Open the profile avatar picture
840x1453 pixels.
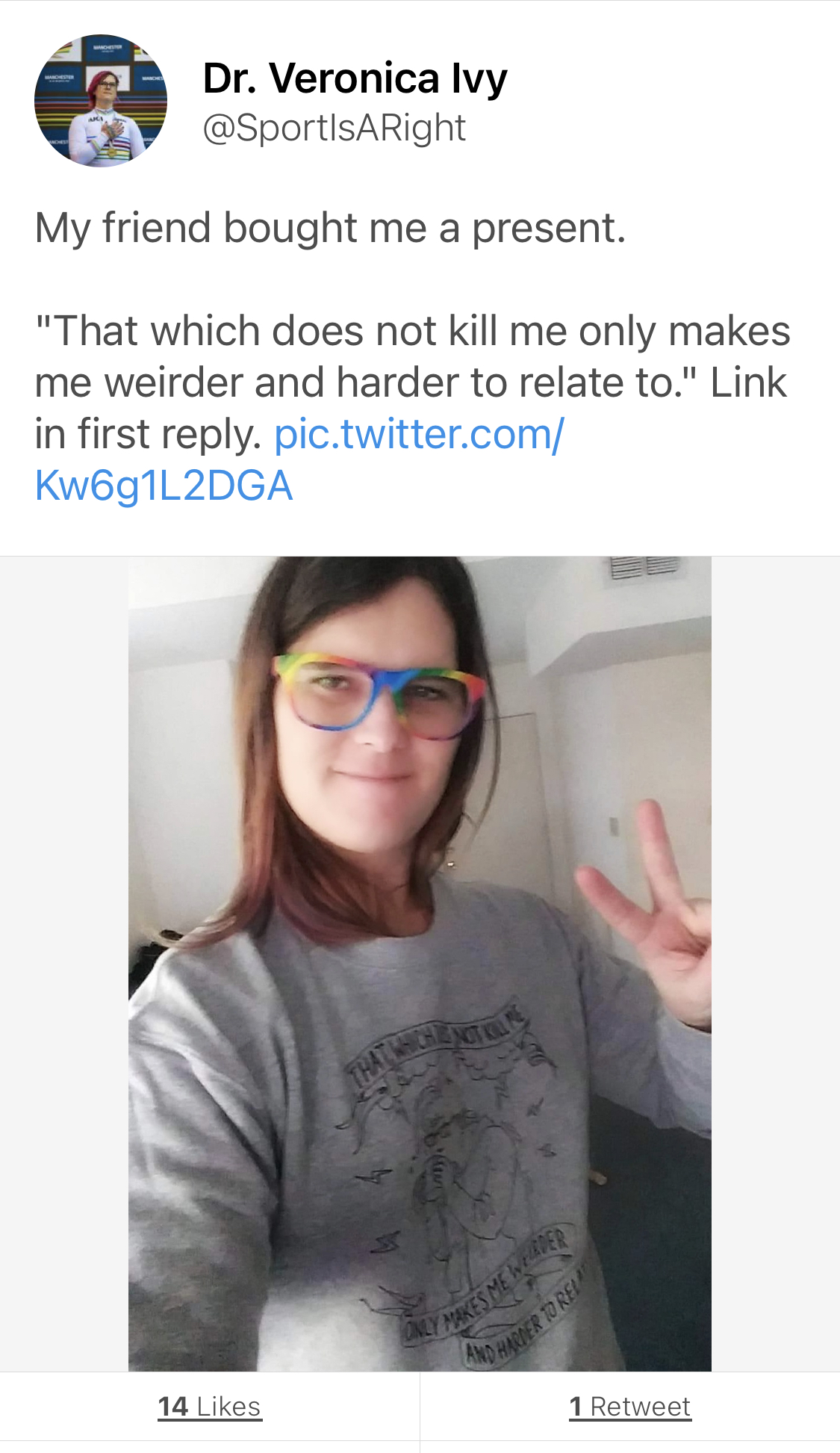(101, 101)
